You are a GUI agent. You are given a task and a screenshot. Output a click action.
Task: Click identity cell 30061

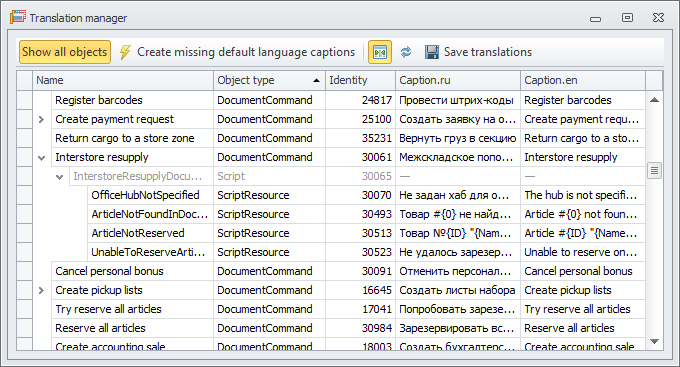360,157
